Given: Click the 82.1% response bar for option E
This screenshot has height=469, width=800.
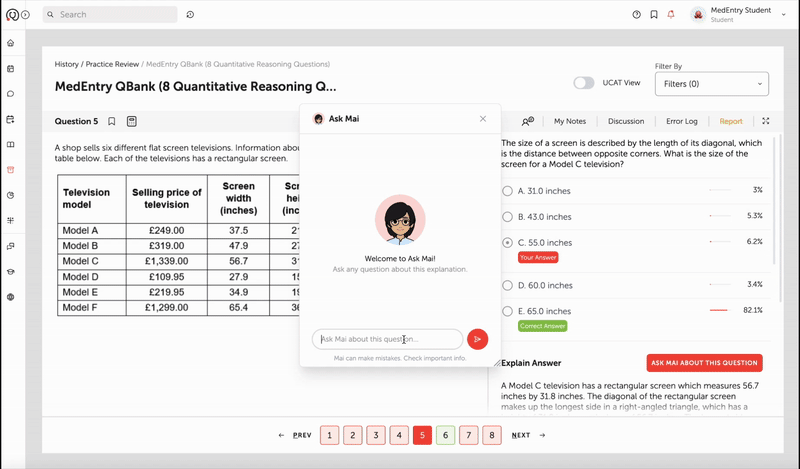Looking at the screenshot, I should coord(720,310).
